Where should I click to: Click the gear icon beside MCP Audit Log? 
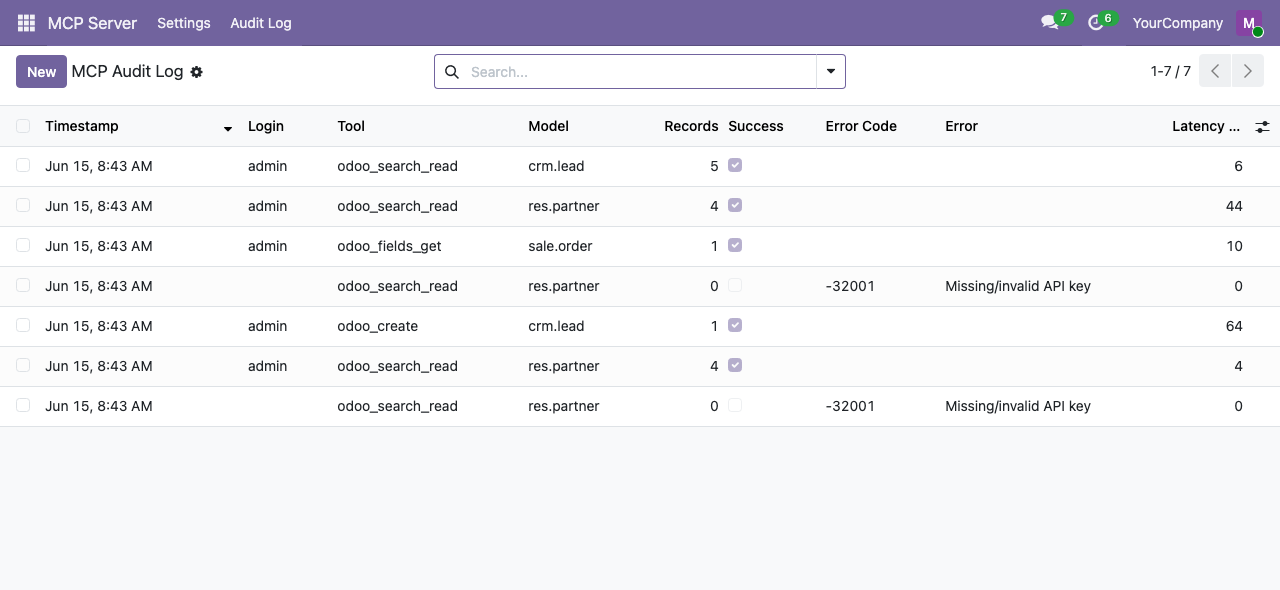[x=197, y=72]
